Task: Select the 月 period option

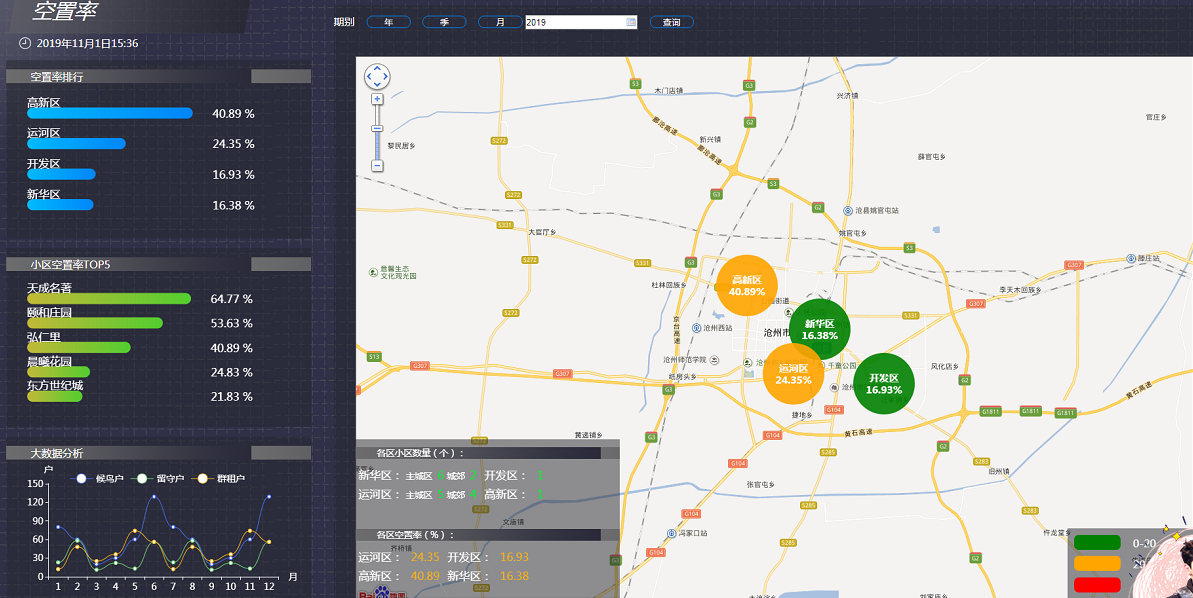Action: [x=500, y=22]
